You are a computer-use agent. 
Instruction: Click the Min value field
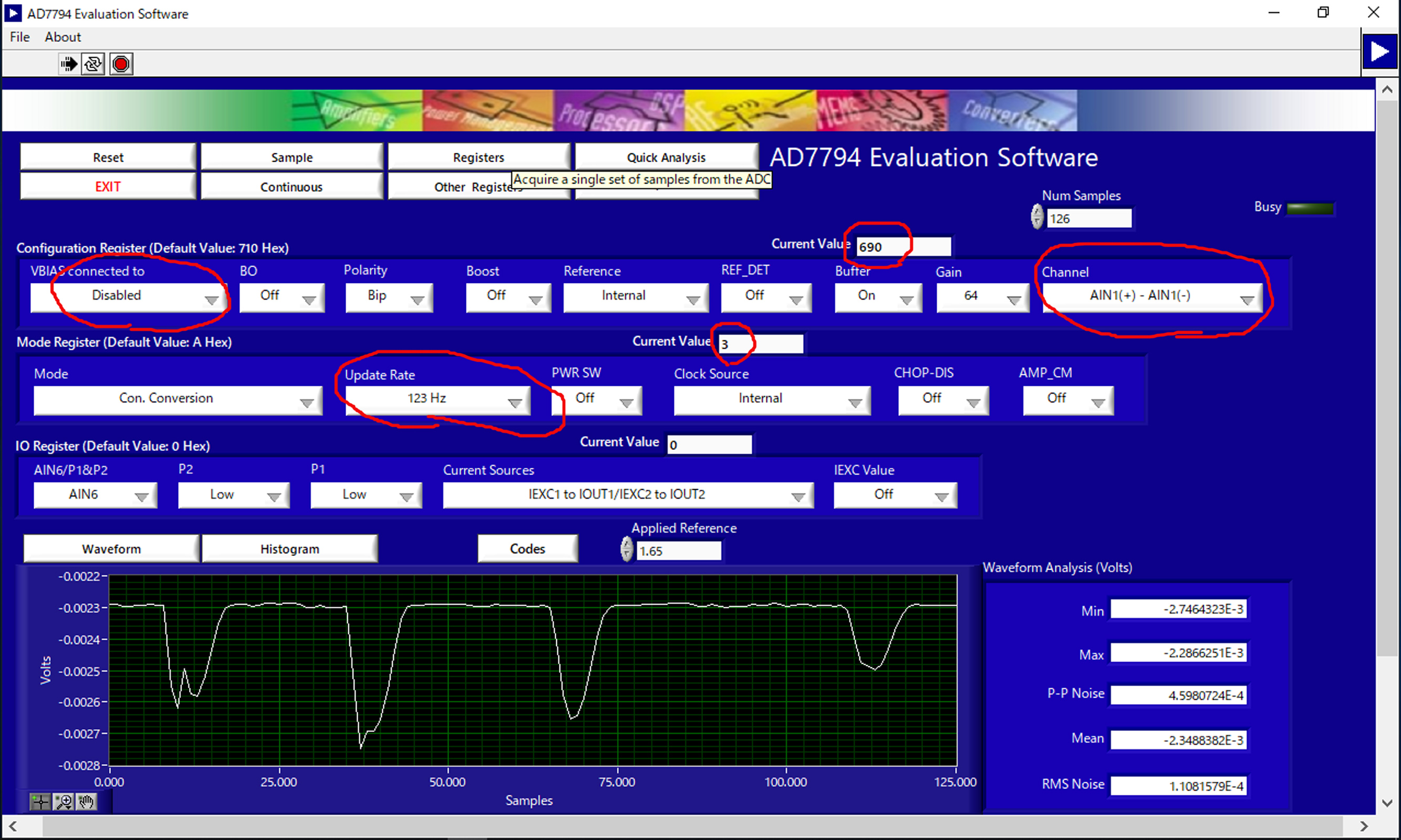click(1178, 610)
